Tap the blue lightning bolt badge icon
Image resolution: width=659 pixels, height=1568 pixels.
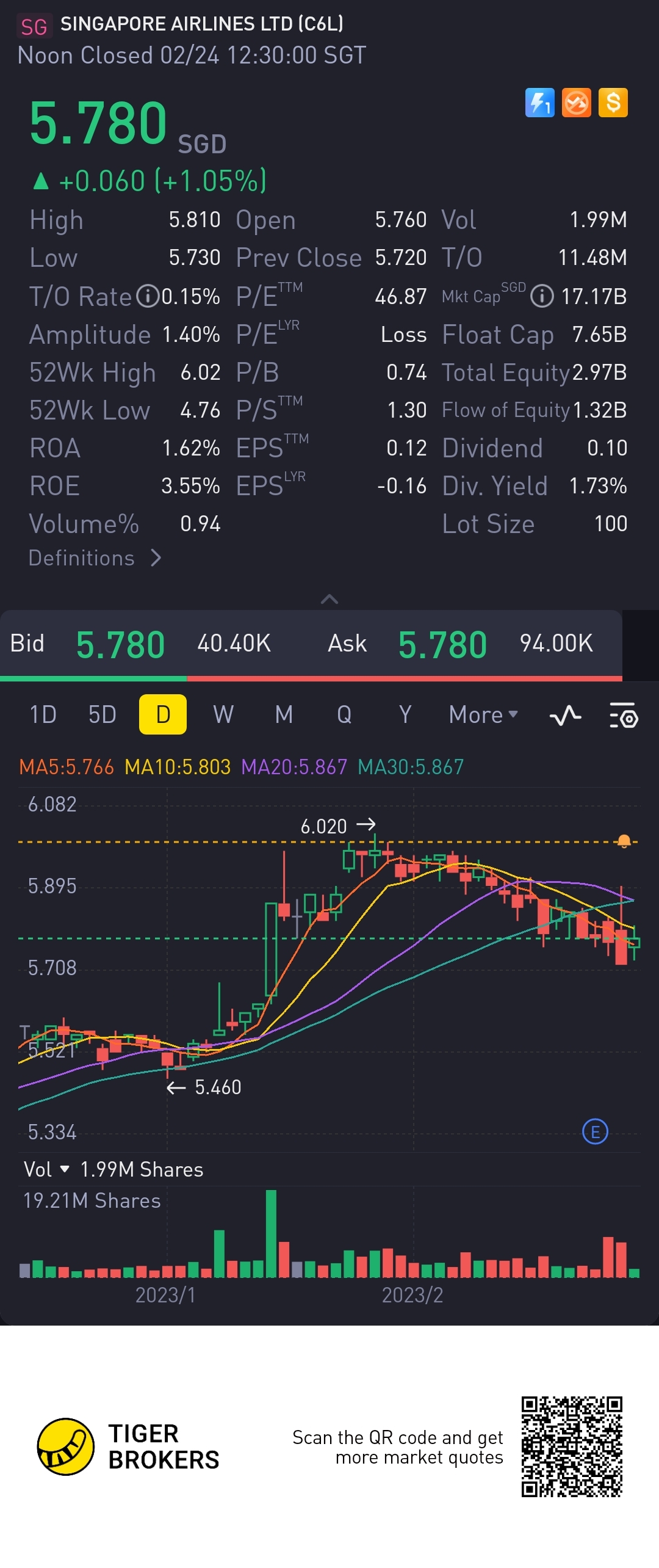[540, 103]
